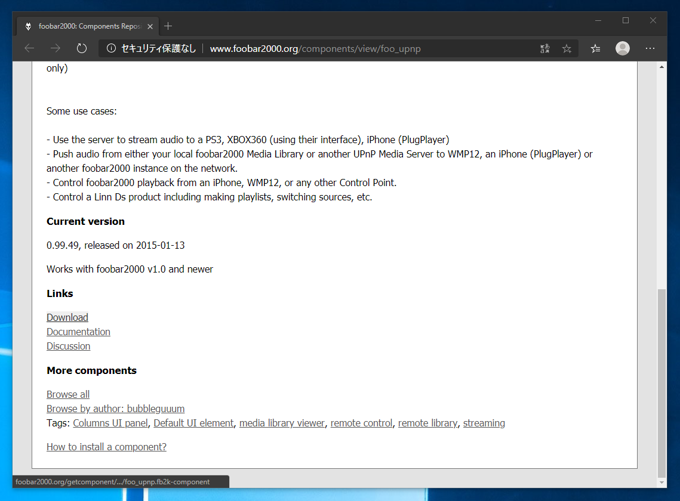Screen dimensions: 680x501
Task: Open Browse by author: bubbleguuum link
Action: [115, 409]
